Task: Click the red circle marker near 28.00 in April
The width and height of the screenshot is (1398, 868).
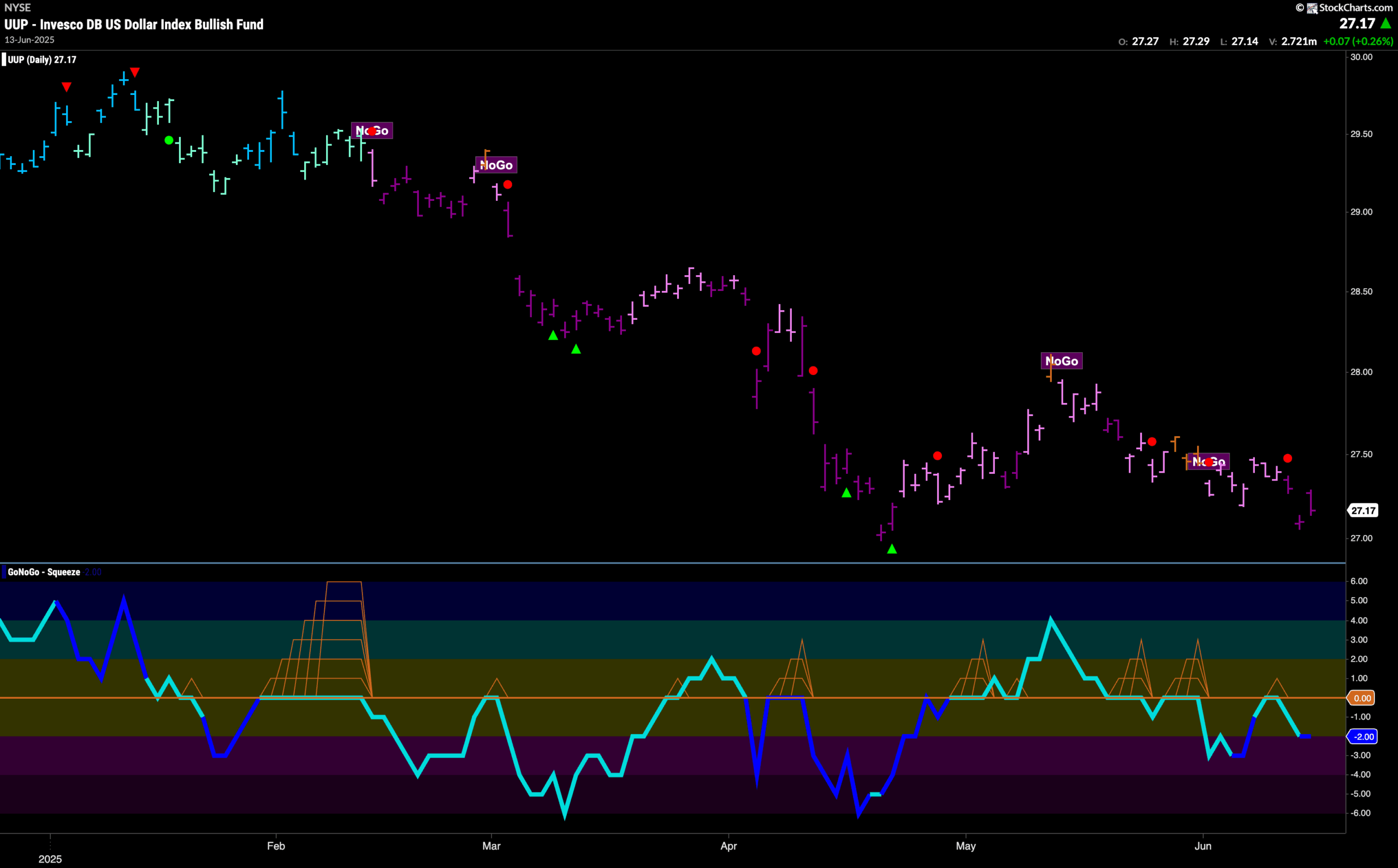Action: click(813, 371)
